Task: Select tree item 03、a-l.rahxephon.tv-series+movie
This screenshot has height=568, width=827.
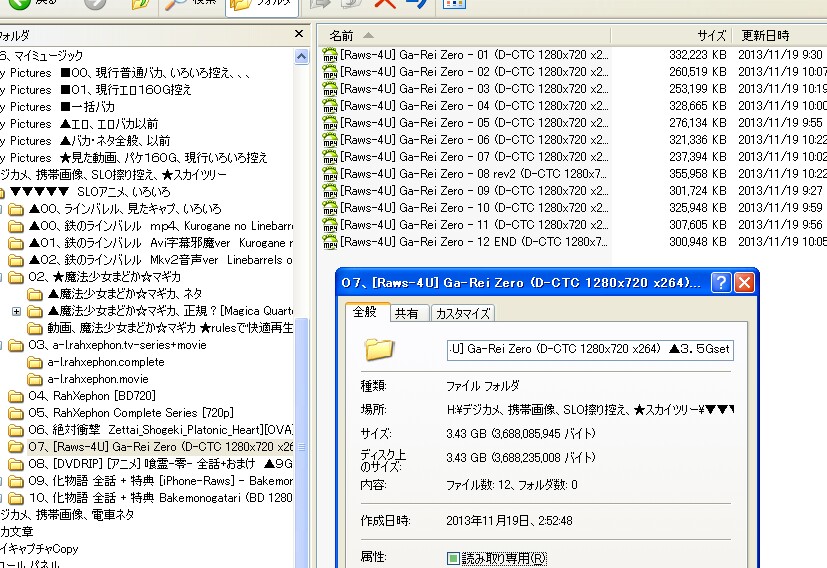Action: coord(117,345)
